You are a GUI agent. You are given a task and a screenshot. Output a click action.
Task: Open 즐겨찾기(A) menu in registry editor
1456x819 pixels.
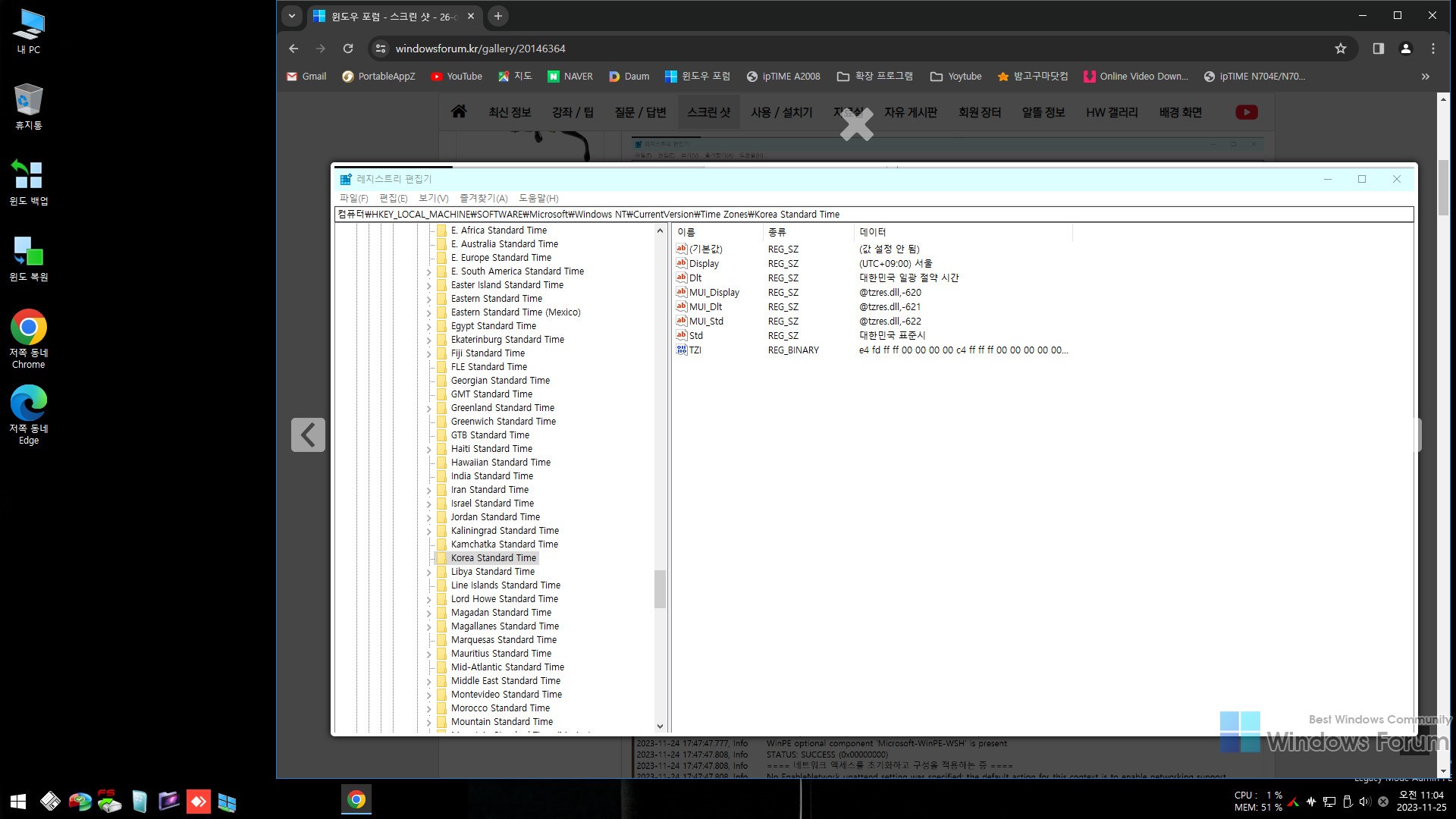click(x=483, y=198)
